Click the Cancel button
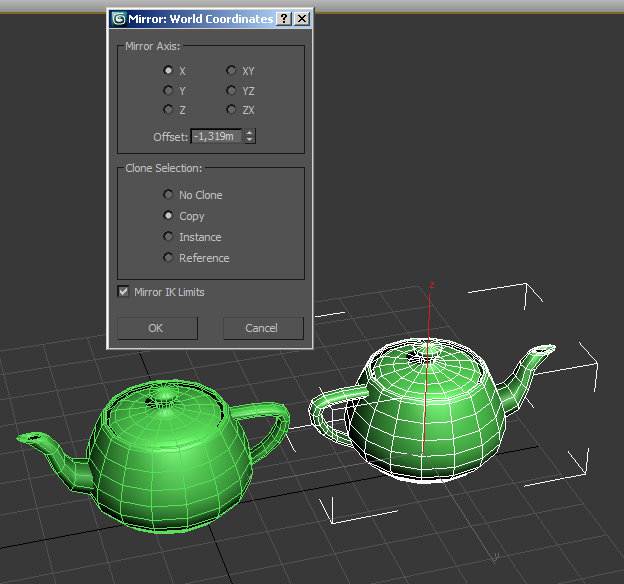 point(263,328)
